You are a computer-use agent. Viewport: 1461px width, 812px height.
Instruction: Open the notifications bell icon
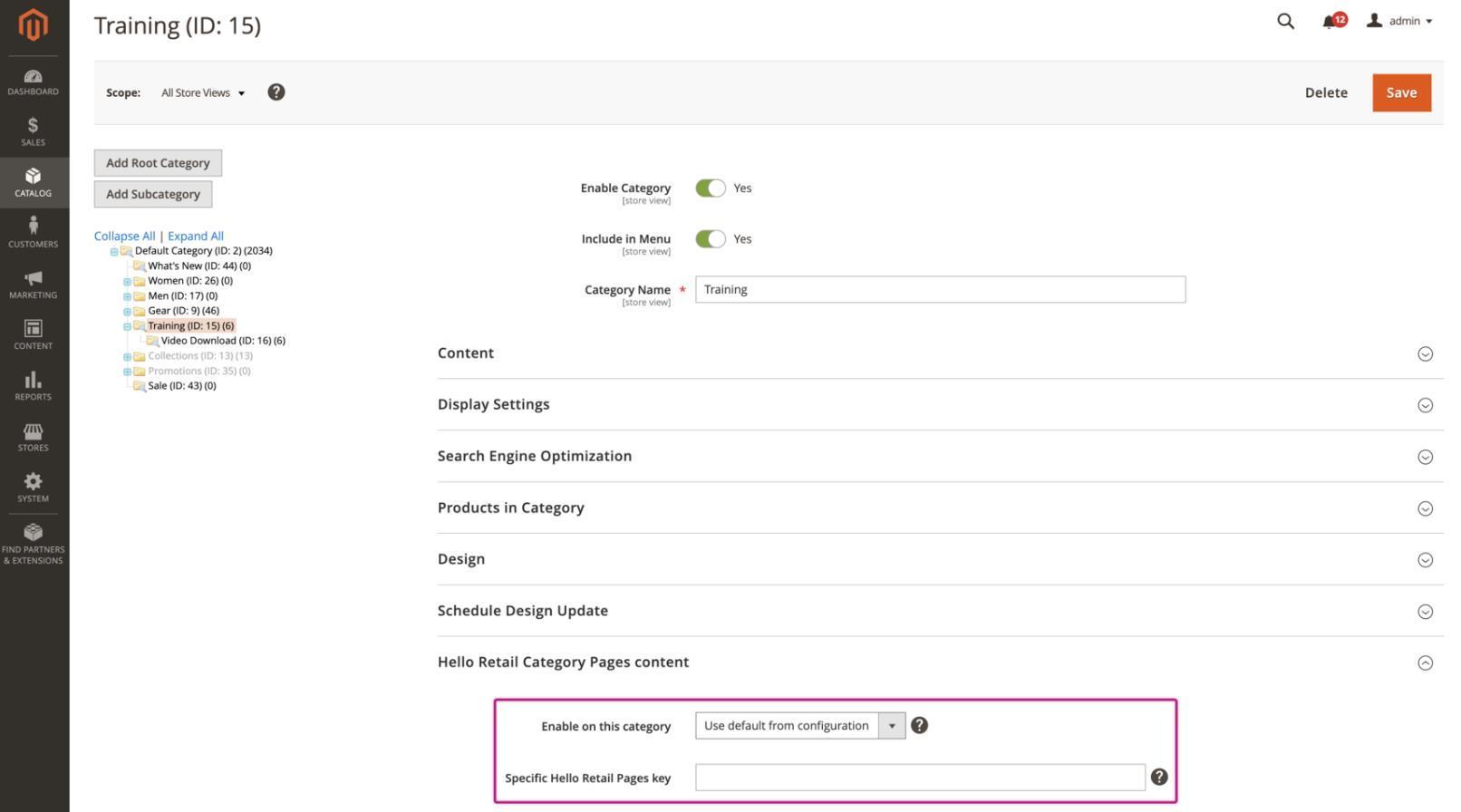[x=1329, y=21]
